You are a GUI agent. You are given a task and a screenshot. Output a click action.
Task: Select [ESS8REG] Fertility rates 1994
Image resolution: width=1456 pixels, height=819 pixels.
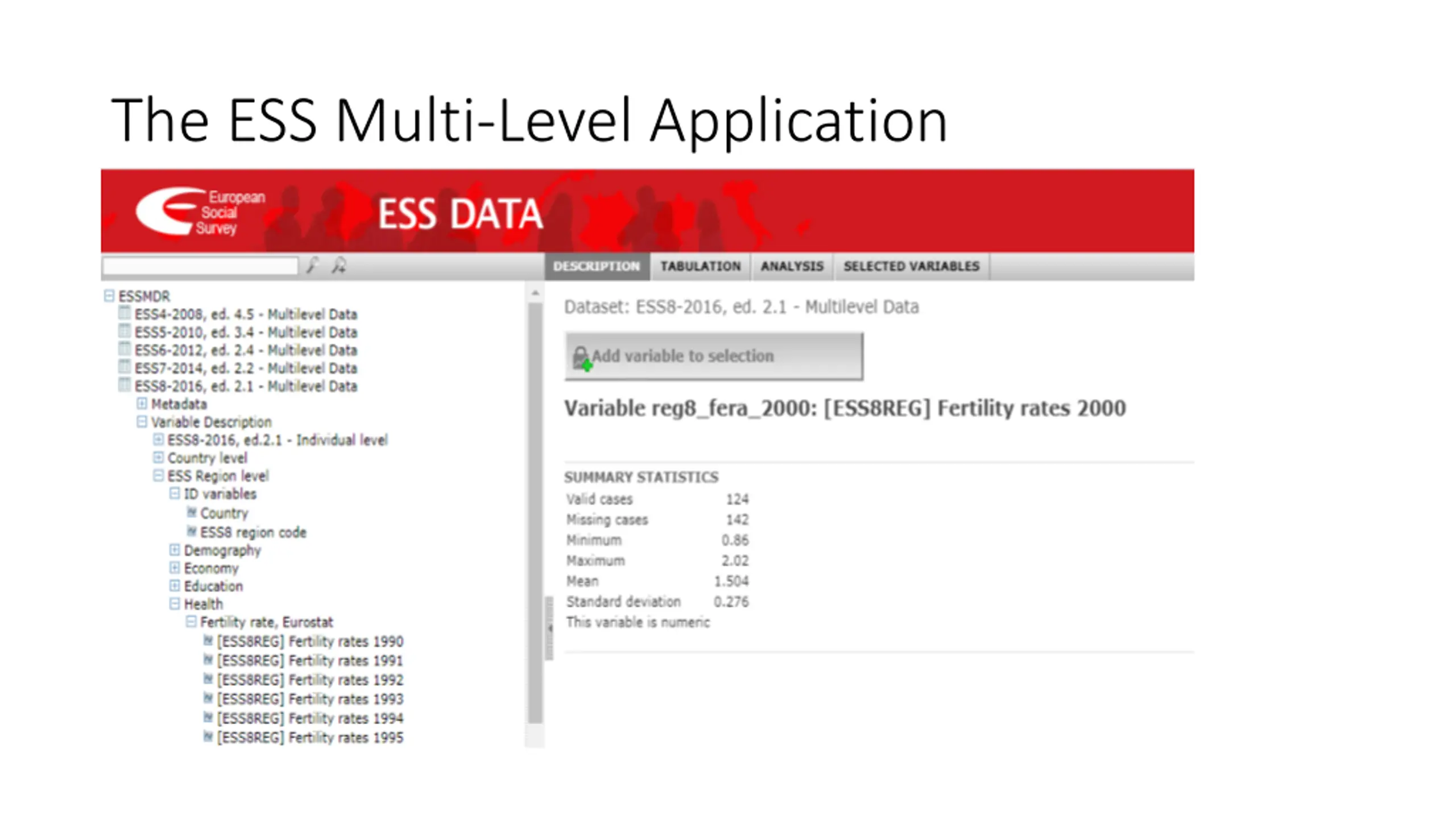point(310,718)
